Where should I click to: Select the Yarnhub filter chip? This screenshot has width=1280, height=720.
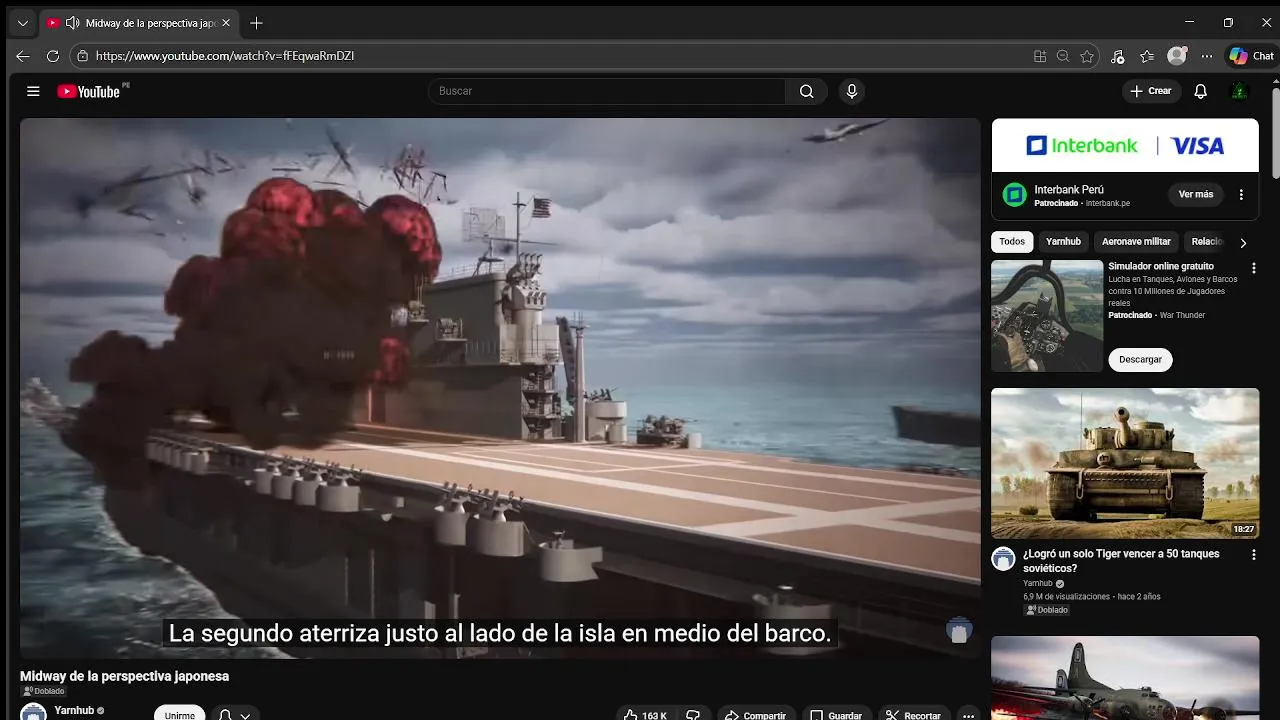(x=1063, y=242)
